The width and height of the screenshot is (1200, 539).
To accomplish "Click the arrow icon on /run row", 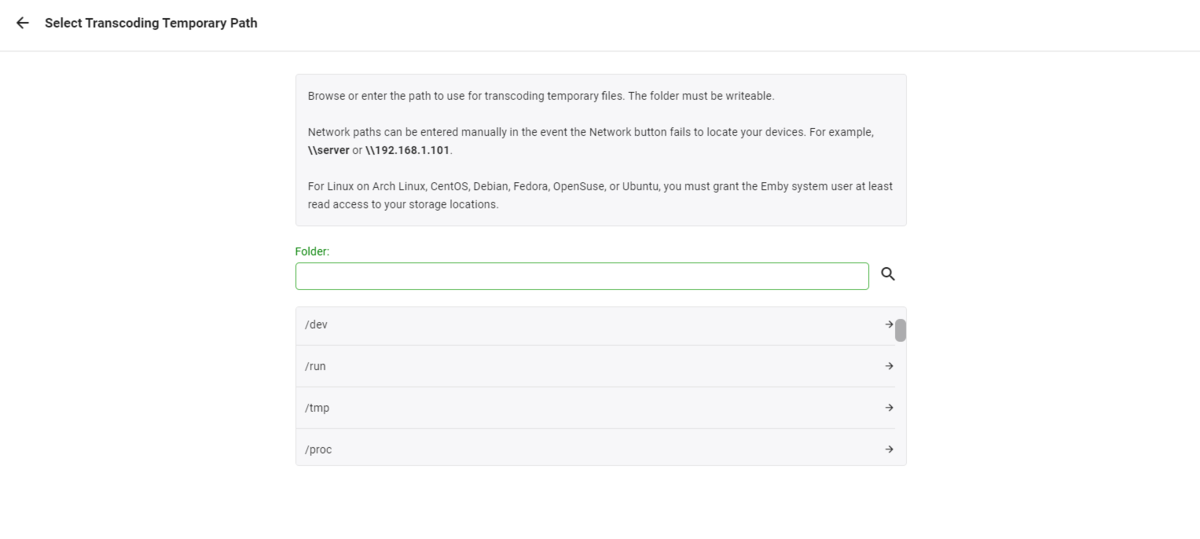I will pos(889,366).
